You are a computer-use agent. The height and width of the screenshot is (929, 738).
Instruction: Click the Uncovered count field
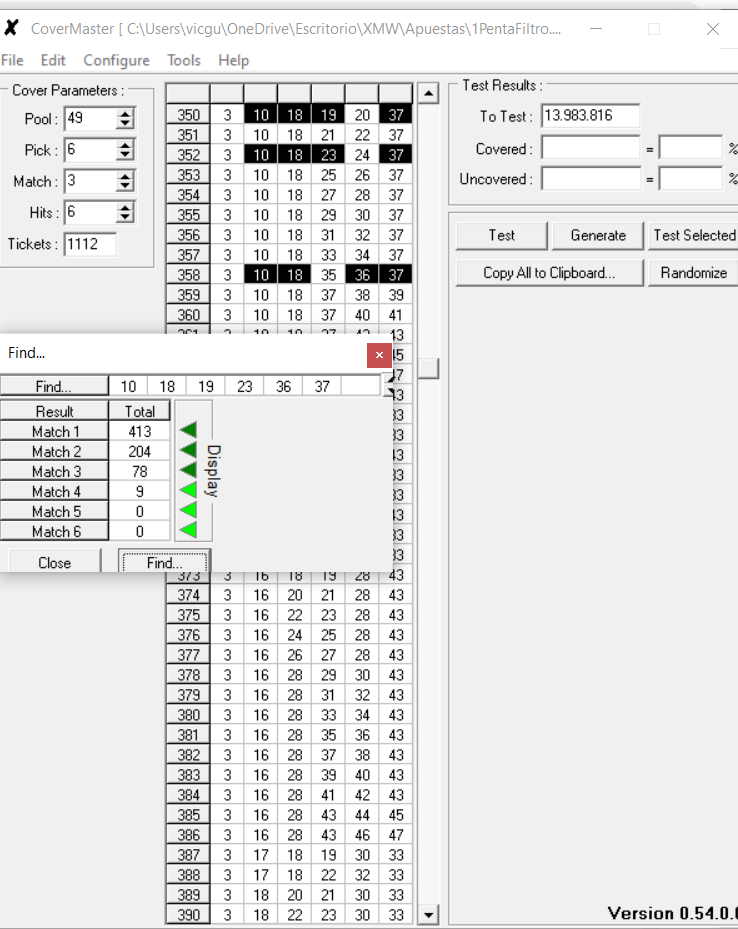591,179
